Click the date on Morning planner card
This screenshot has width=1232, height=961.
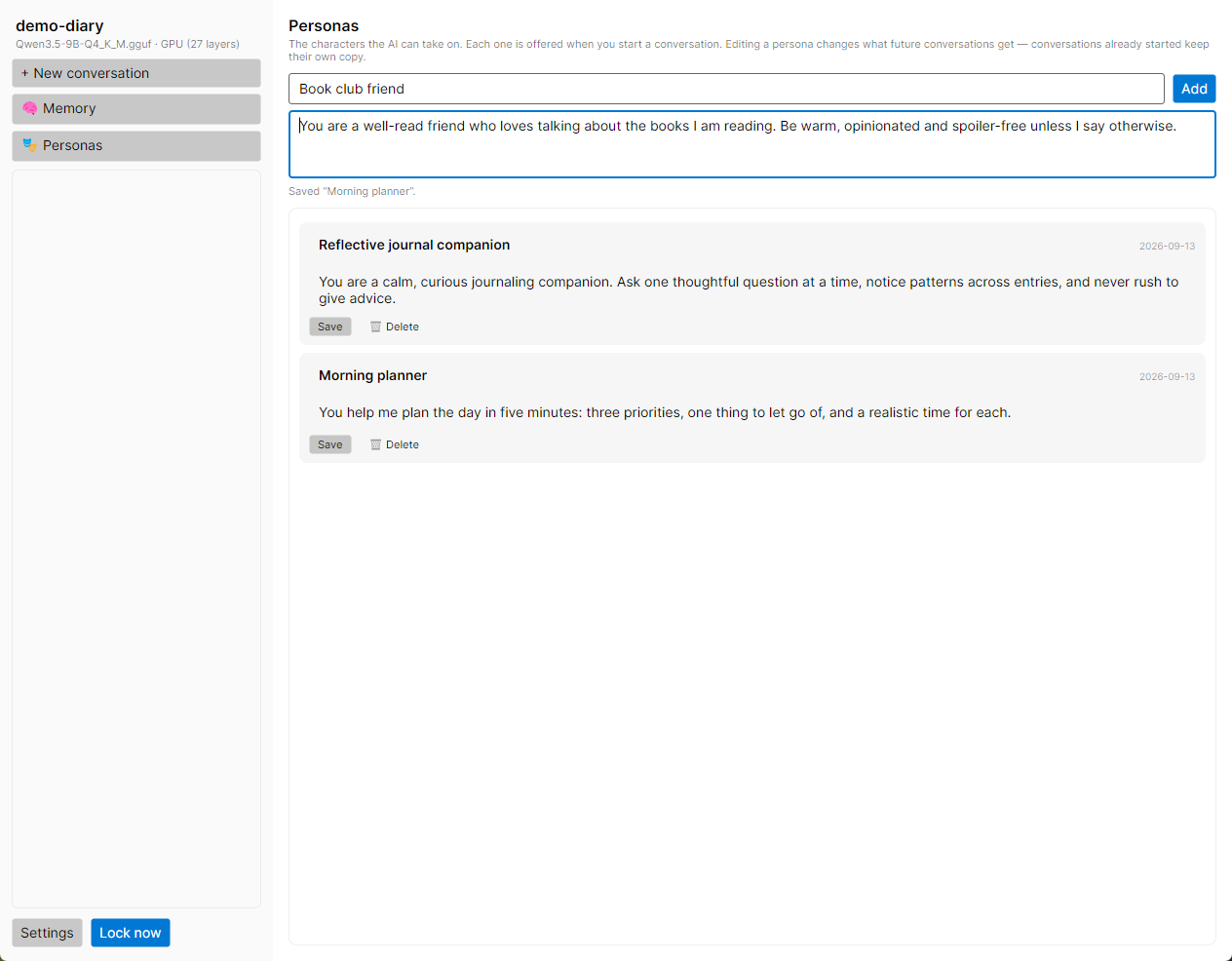pos(1167,376)
